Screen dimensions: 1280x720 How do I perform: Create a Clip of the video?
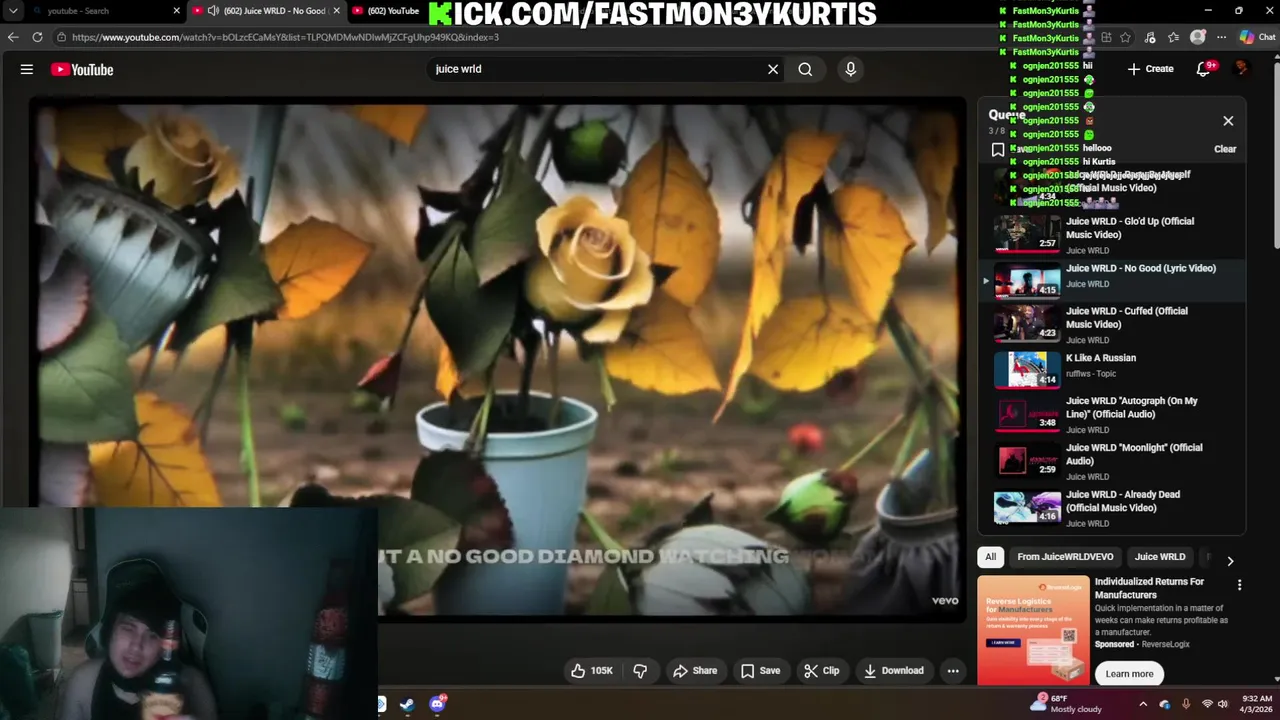pyautogui.click(x=821, y=671)
